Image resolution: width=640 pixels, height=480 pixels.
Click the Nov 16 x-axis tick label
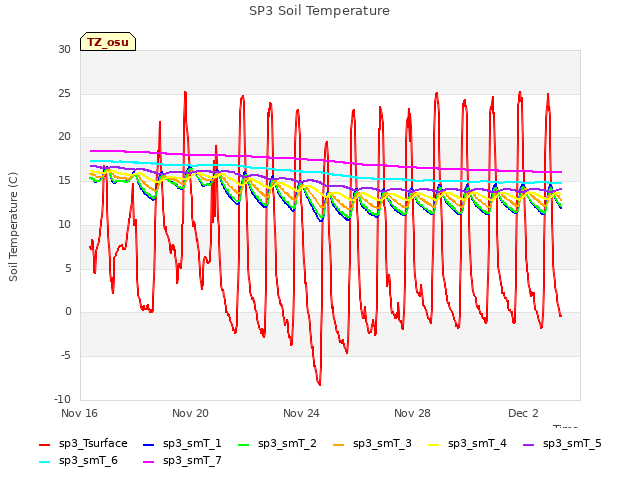tap(79, 413)
